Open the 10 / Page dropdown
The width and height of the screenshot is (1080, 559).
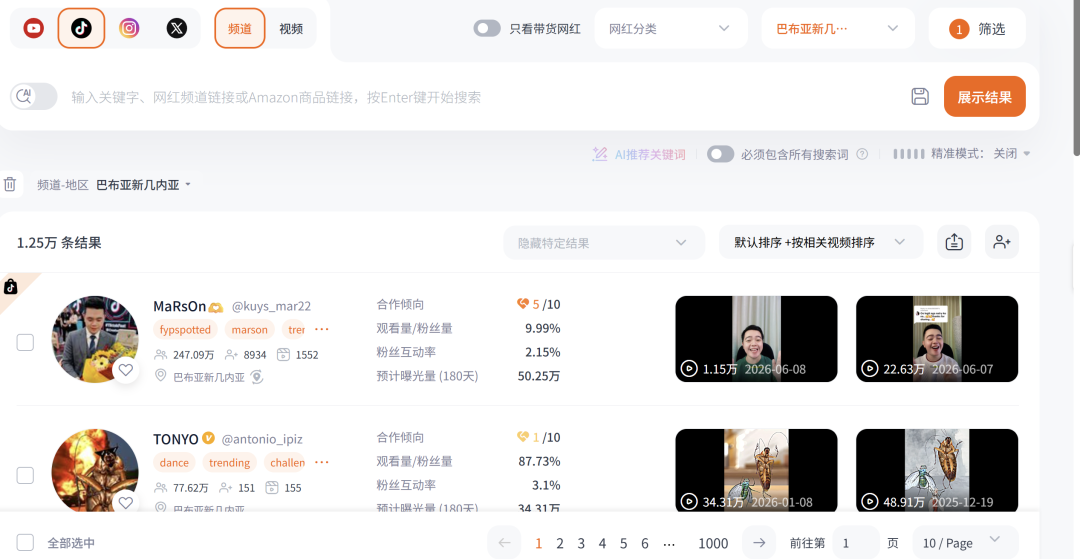pyautogui.click(x=966, y=542)
